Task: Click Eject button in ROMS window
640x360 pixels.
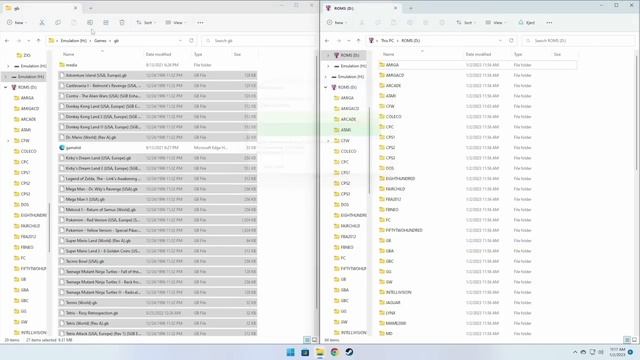Action: pos(527,23)
